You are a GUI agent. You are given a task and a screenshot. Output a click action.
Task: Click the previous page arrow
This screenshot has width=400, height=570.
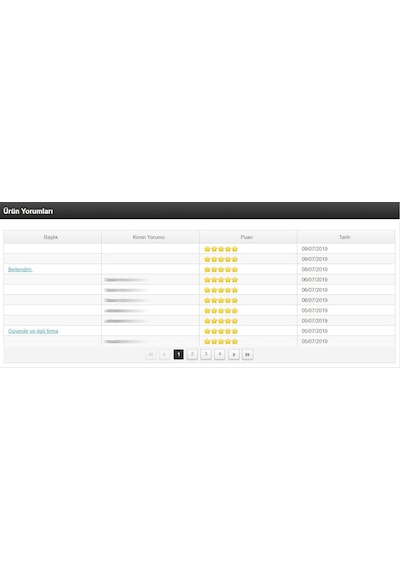pos(164,354)
